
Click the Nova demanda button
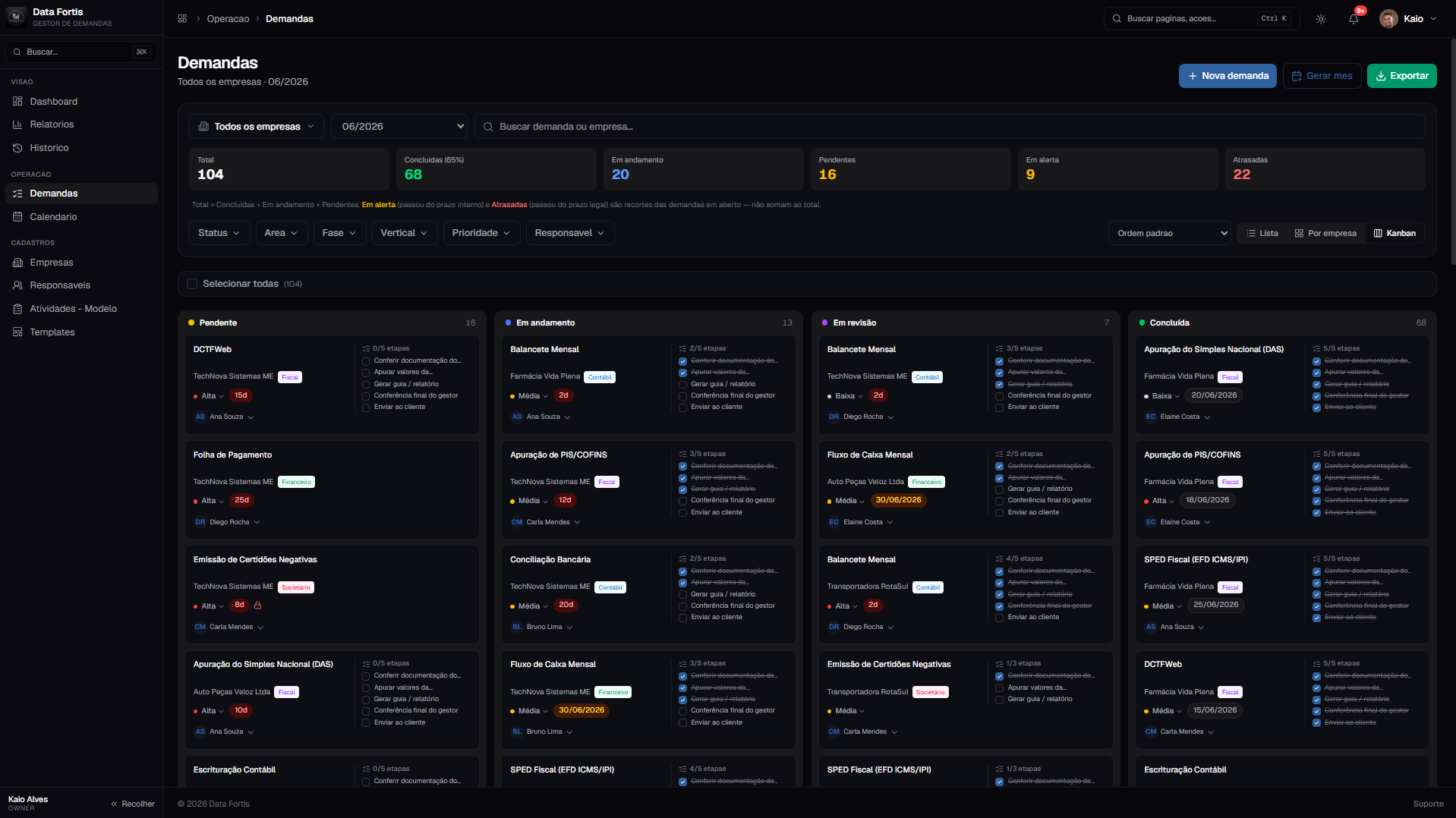[1228, 76]
